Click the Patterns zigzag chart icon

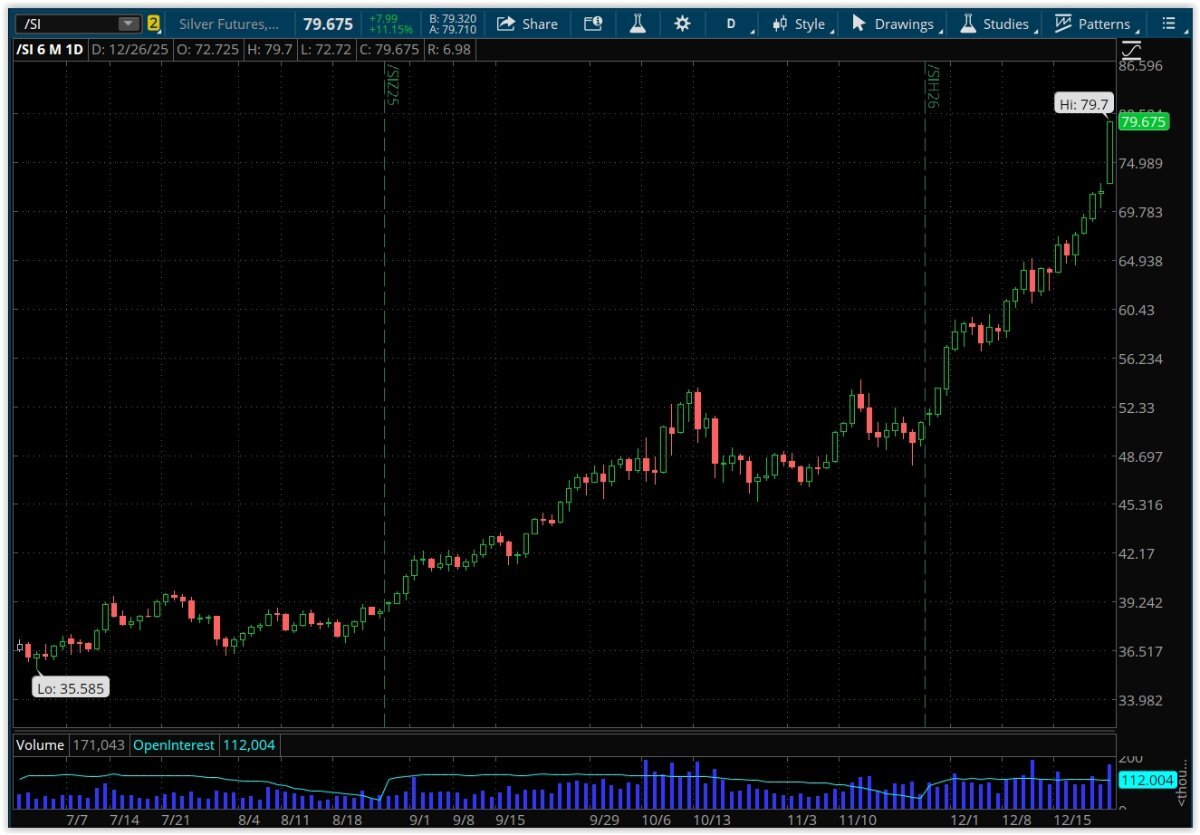click(x=1063, y=24)
